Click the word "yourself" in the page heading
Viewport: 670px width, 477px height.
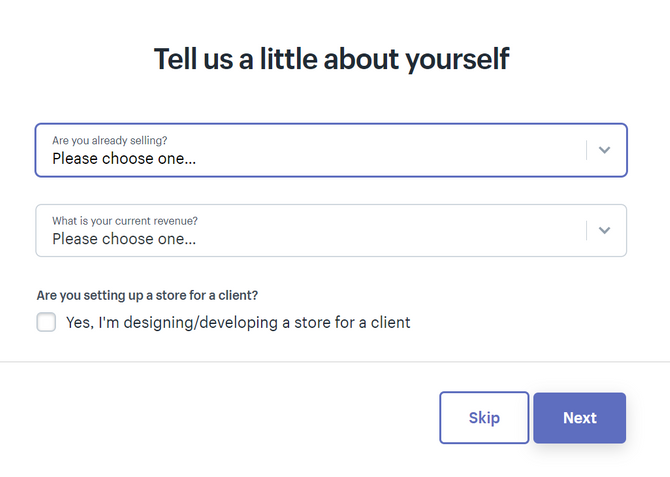(455, 59)
